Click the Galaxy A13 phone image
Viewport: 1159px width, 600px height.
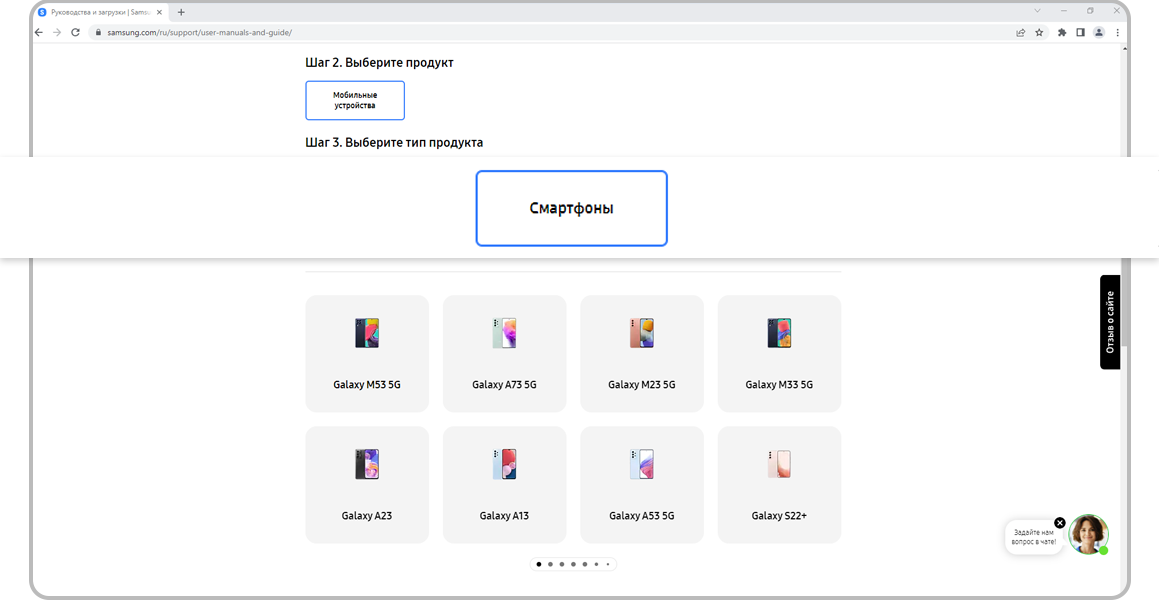pos(504,464)
